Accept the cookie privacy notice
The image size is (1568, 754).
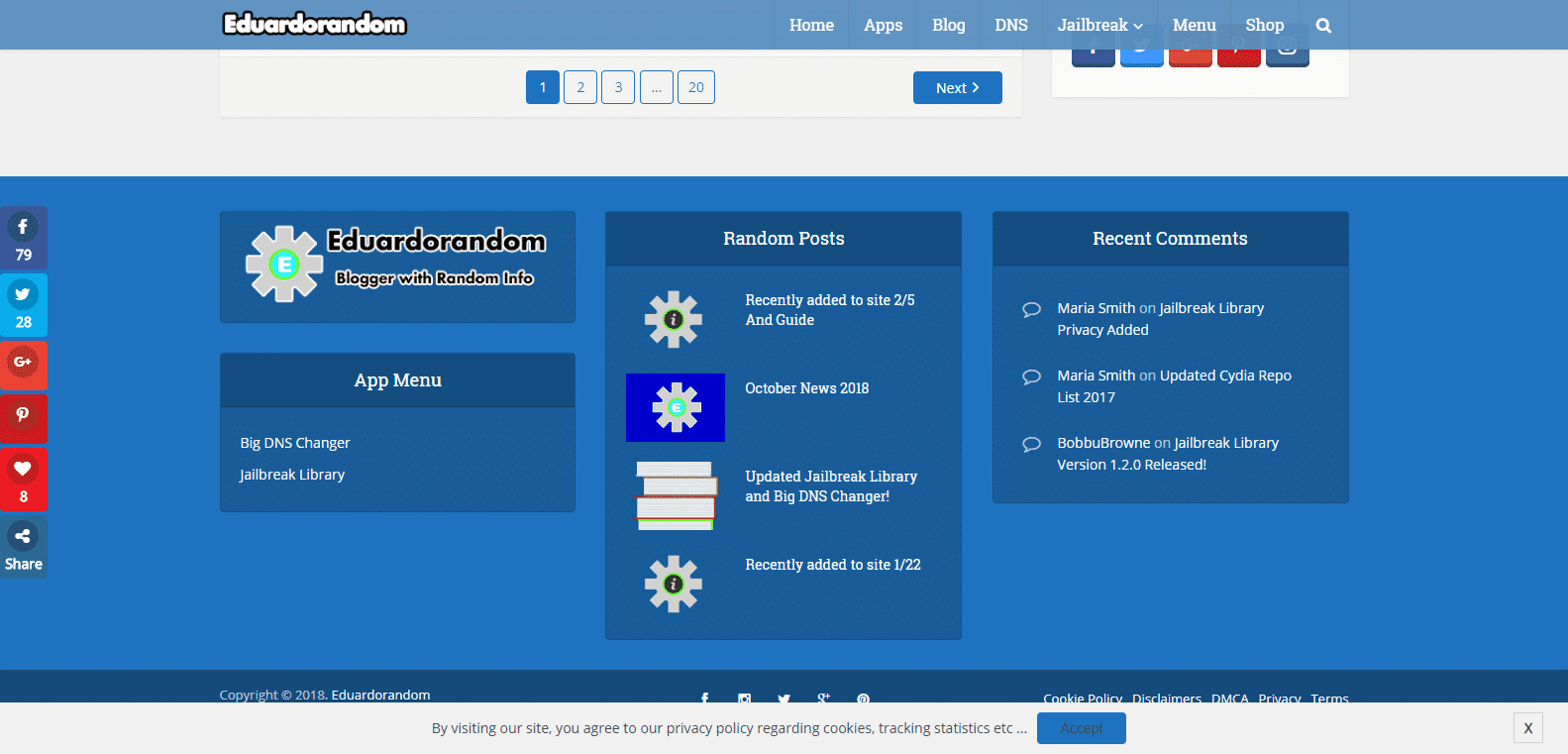pos(1081,728)
